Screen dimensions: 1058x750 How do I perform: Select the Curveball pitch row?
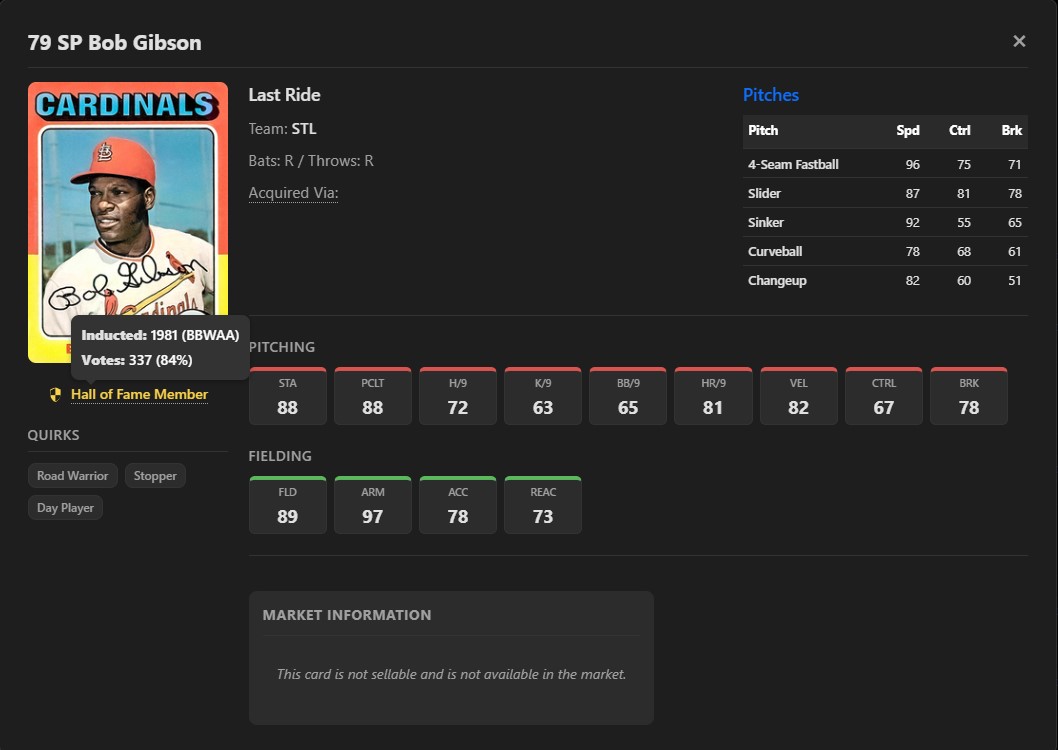[x=885, y=251]
